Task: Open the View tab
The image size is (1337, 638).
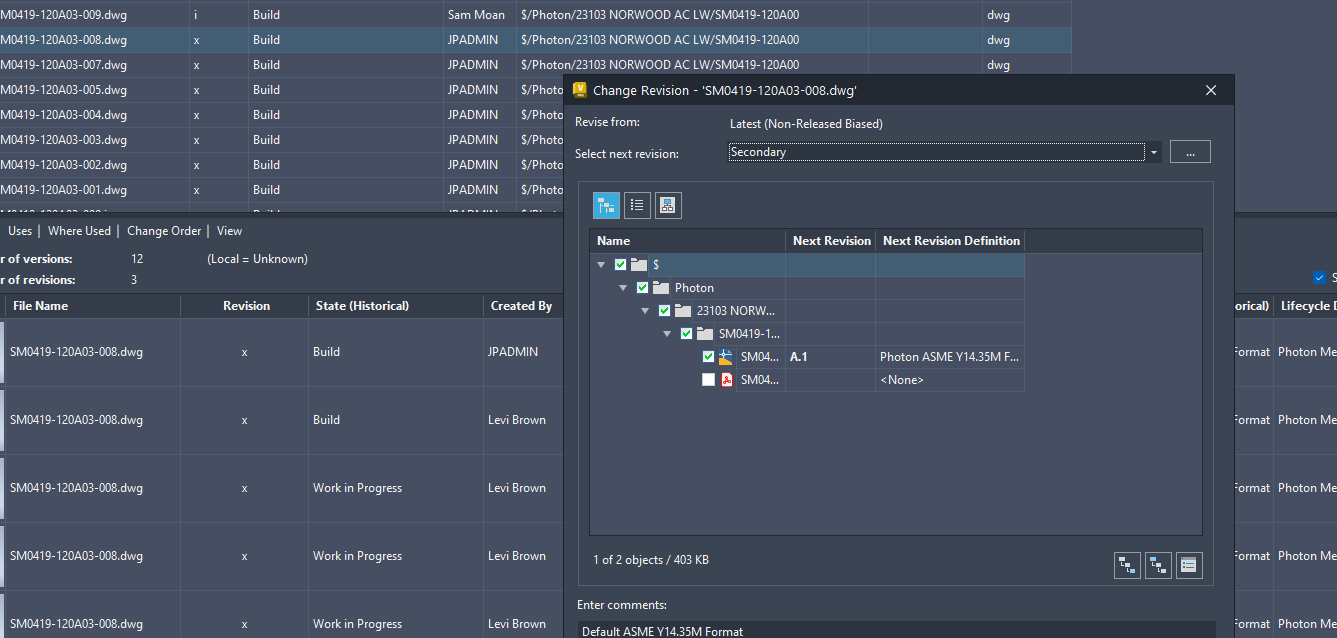Action: pyautogui.click(x=229, y=231)
